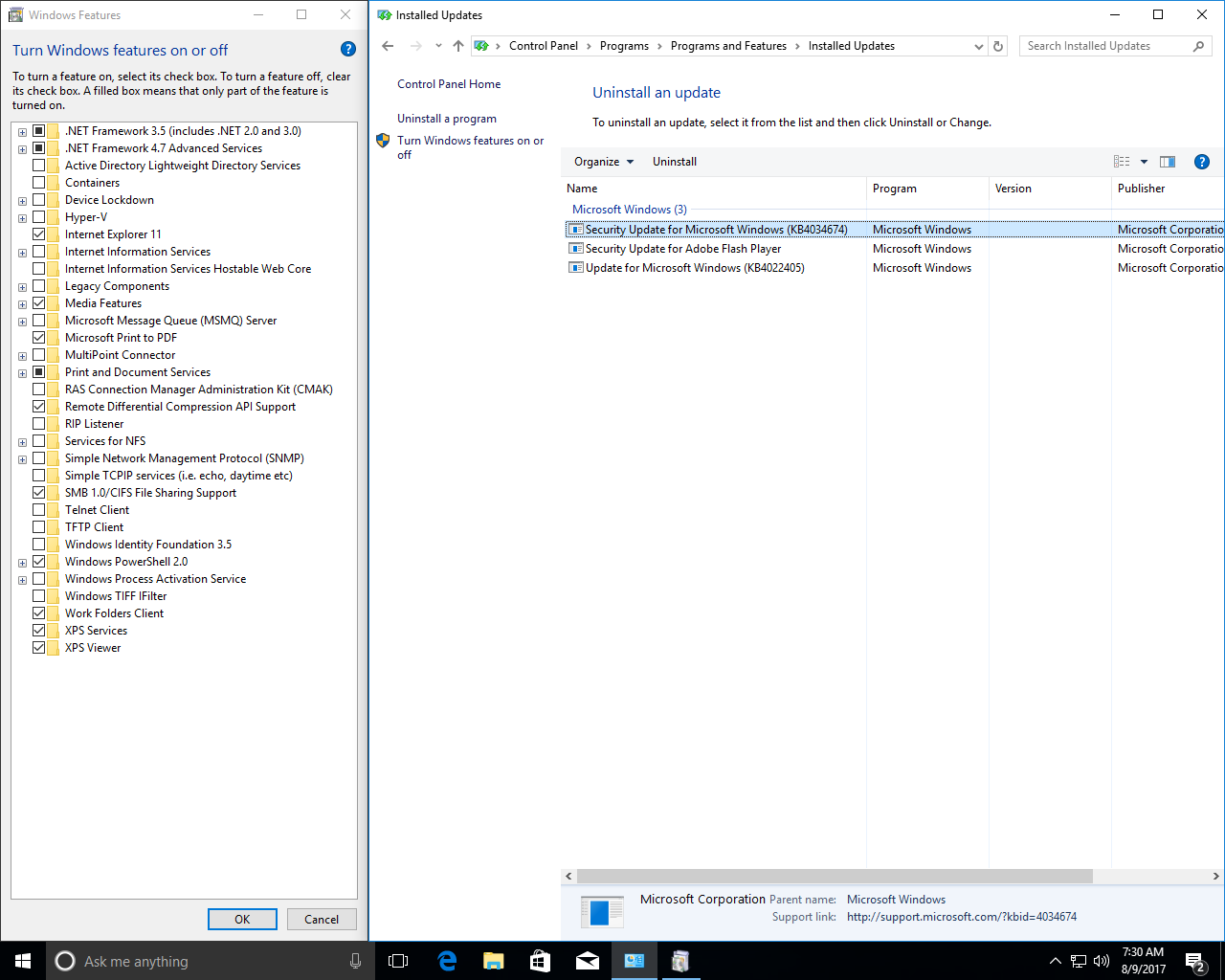The width and height of the screenshot is (1225, 980).
Task: Uncheck SMB 1.0/CIFS File Sharing Support
Action: click(39, 493)
